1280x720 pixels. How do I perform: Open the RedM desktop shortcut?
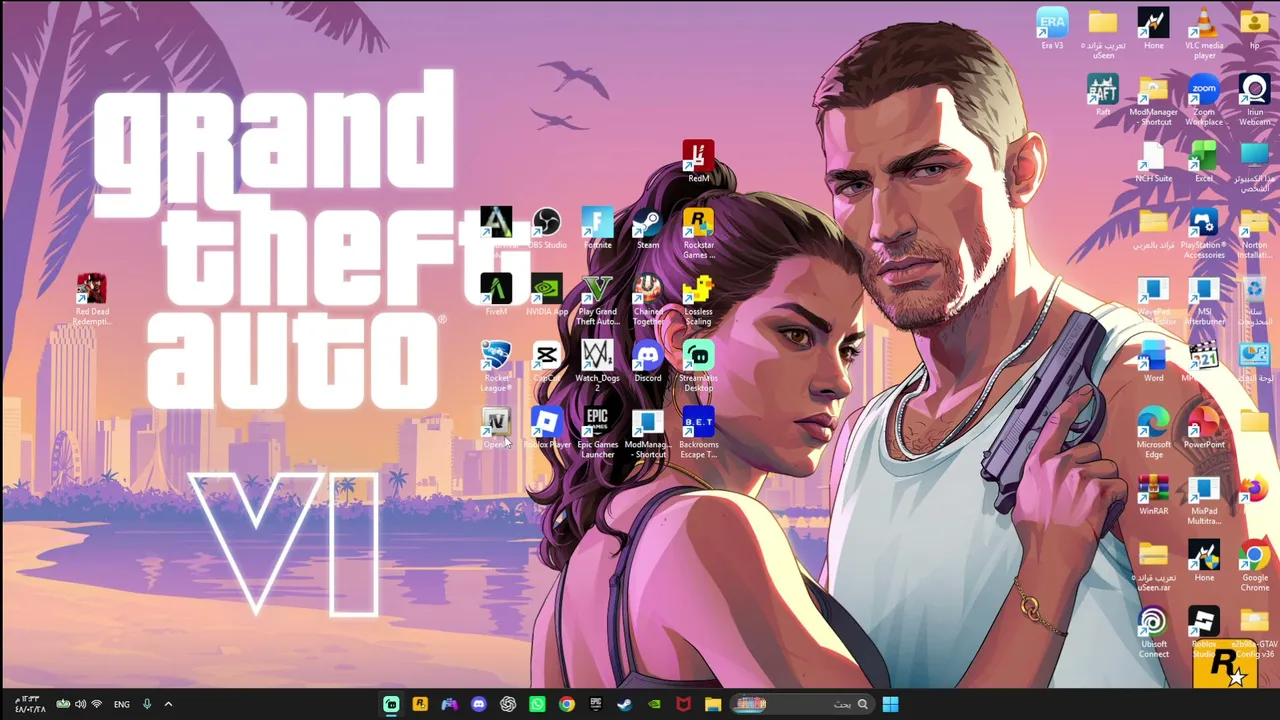point(698,162)
